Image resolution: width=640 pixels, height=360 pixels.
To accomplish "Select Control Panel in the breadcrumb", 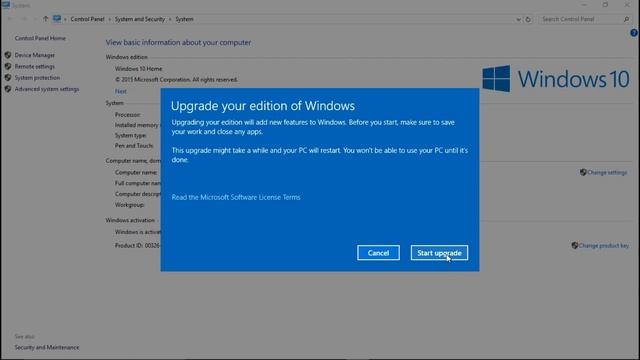I will point(87,19).
